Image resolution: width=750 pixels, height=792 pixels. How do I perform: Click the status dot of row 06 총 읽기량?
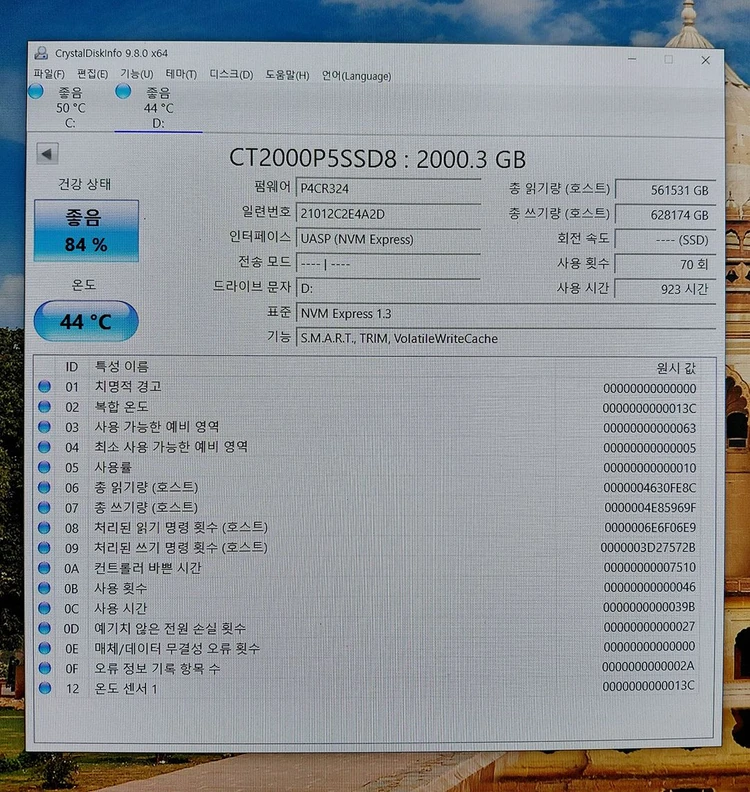tap(44, 487)
